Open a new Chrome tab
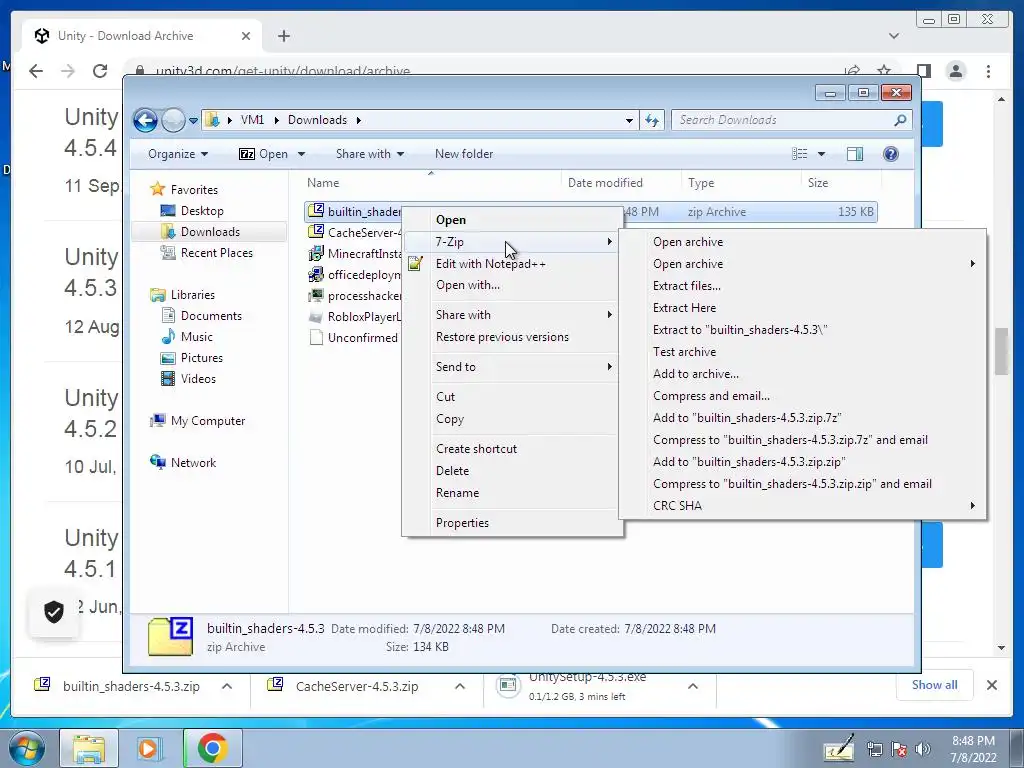The image size is (1024, 768). tap(283, 36)
